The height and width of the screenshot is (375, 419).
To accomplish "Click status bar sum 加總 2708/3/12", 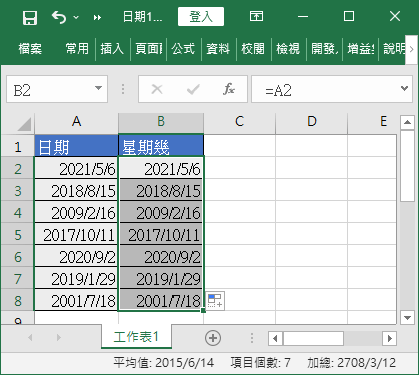I will (x=352, y=363).
